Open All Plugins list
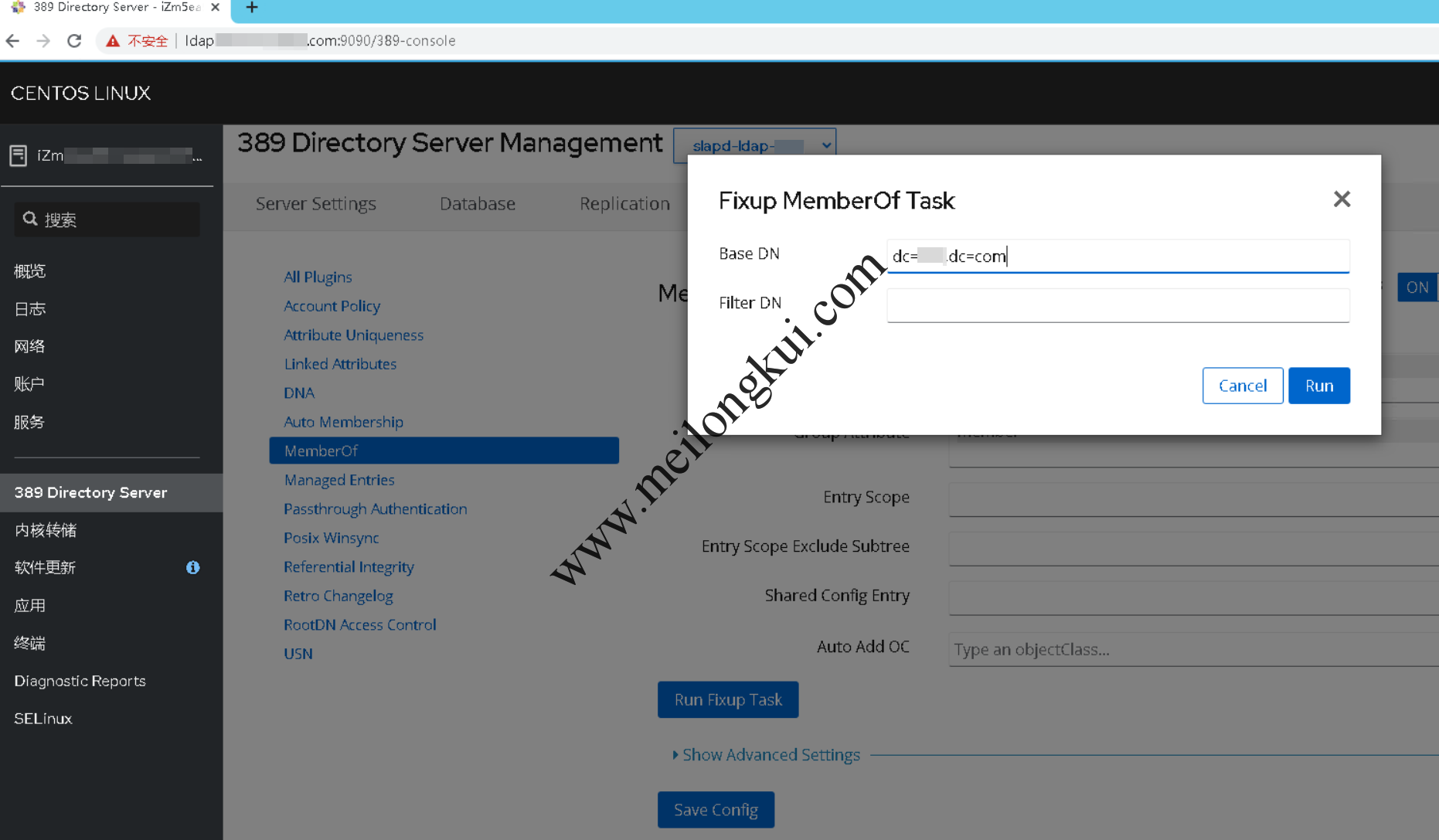 (318, 277)
